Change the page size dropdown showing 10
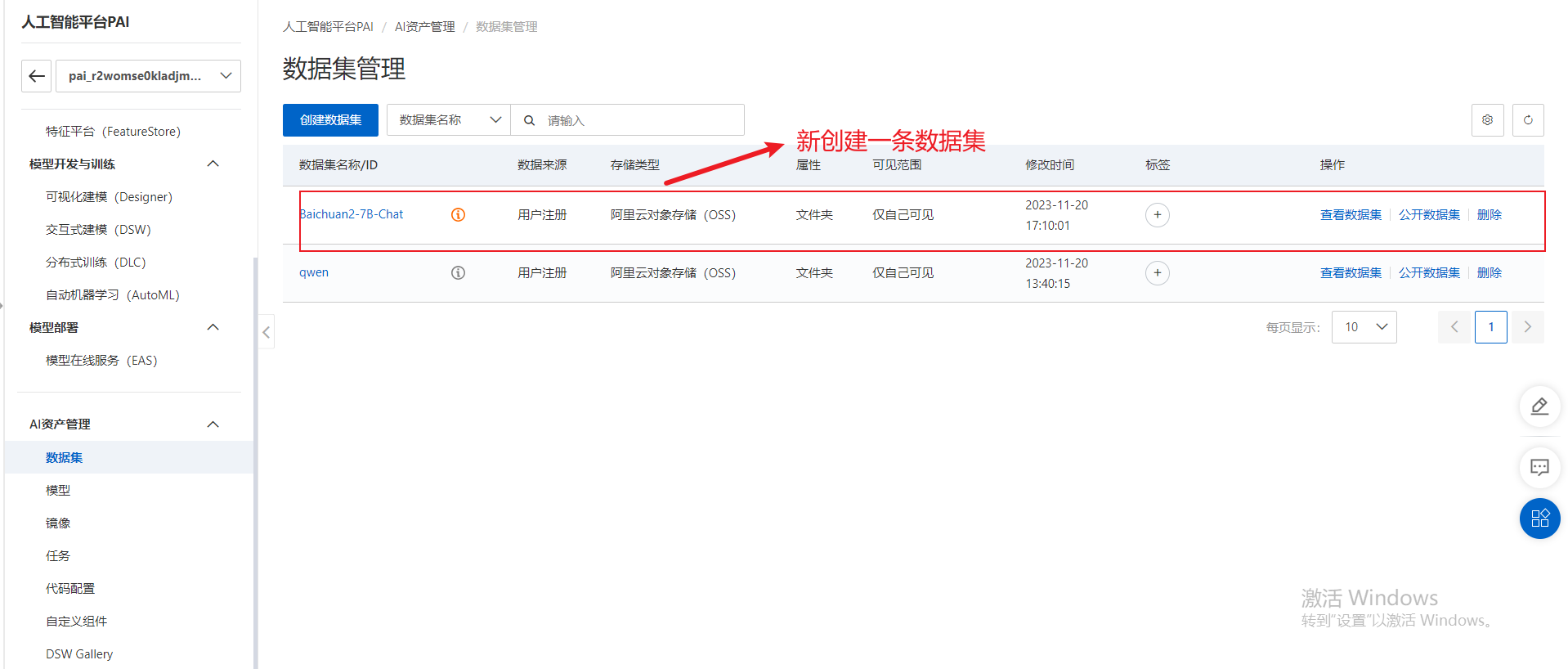This screenshot has height=669, width=1568. pos(1364,327)
